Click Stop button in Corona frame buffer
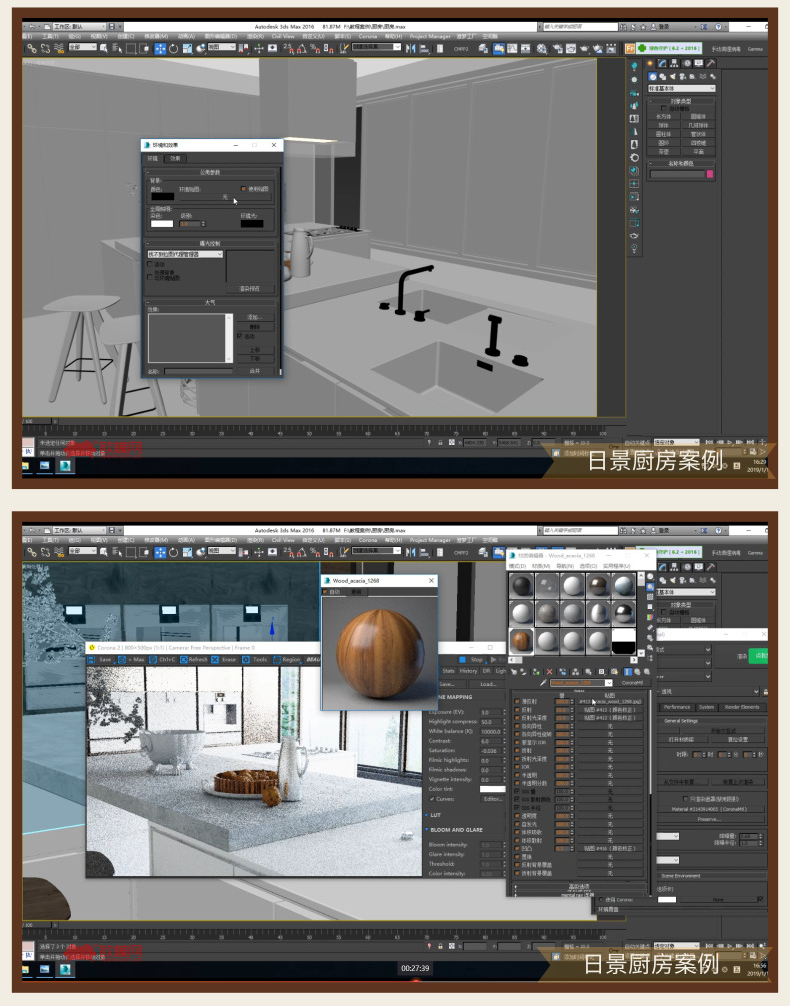 pyautogui.click(x=472, y=660)
